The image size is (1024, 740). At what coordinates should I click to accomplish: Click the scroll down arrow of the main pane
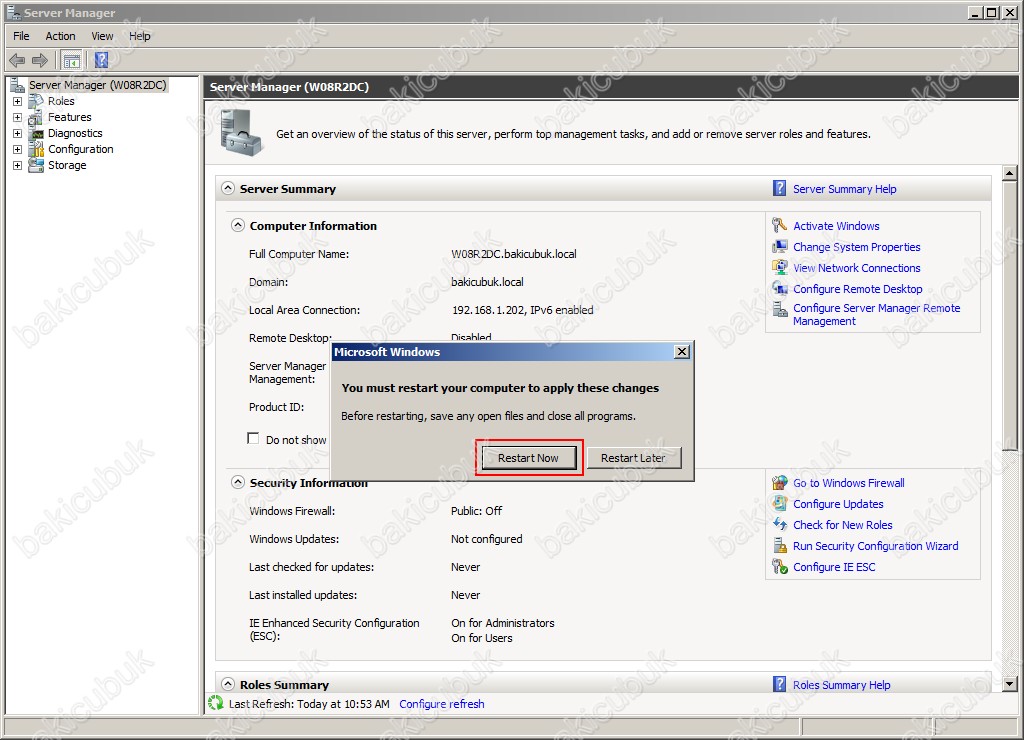[1010, 684]
